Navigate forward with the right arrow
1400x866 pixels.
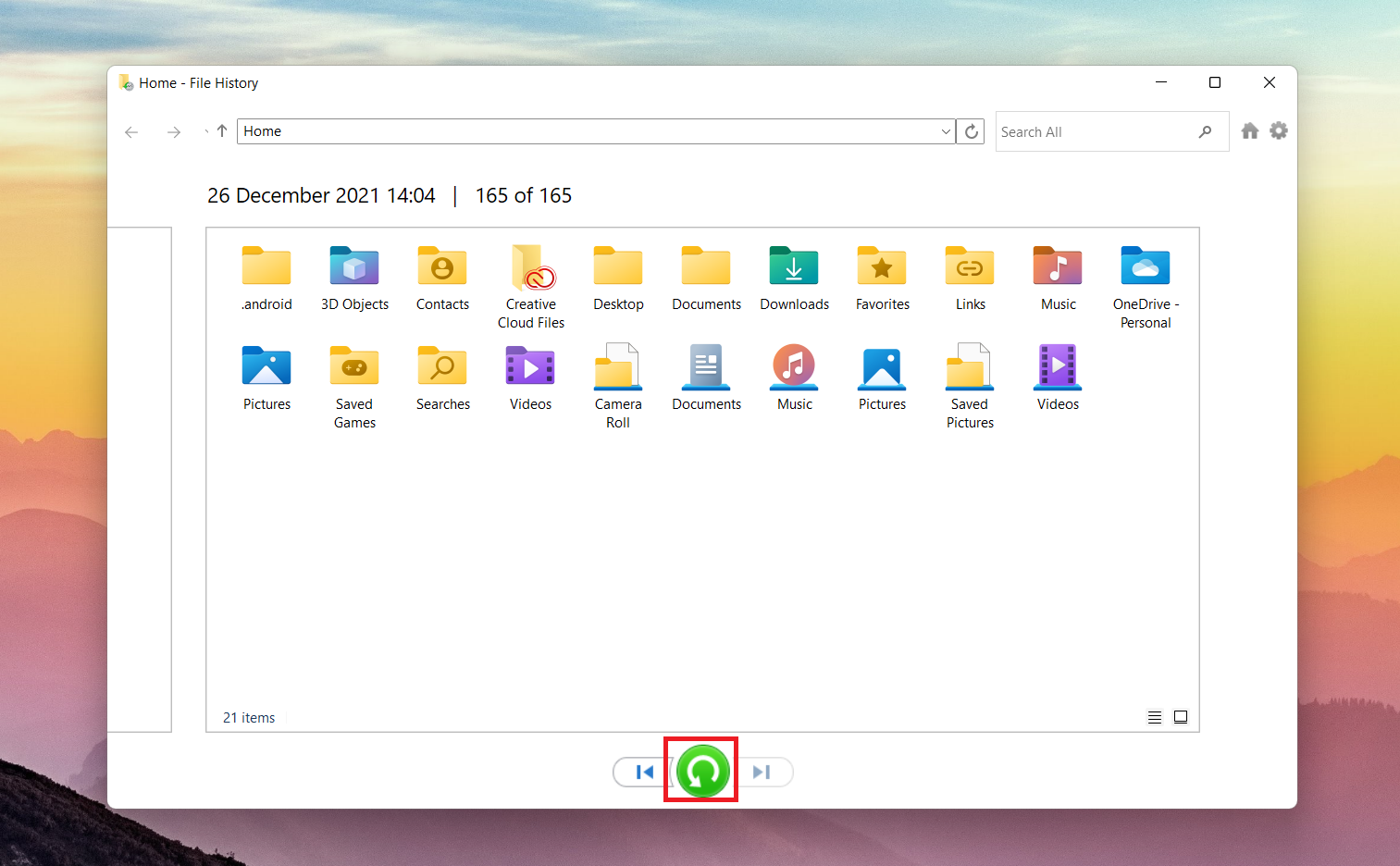point(174,132)
